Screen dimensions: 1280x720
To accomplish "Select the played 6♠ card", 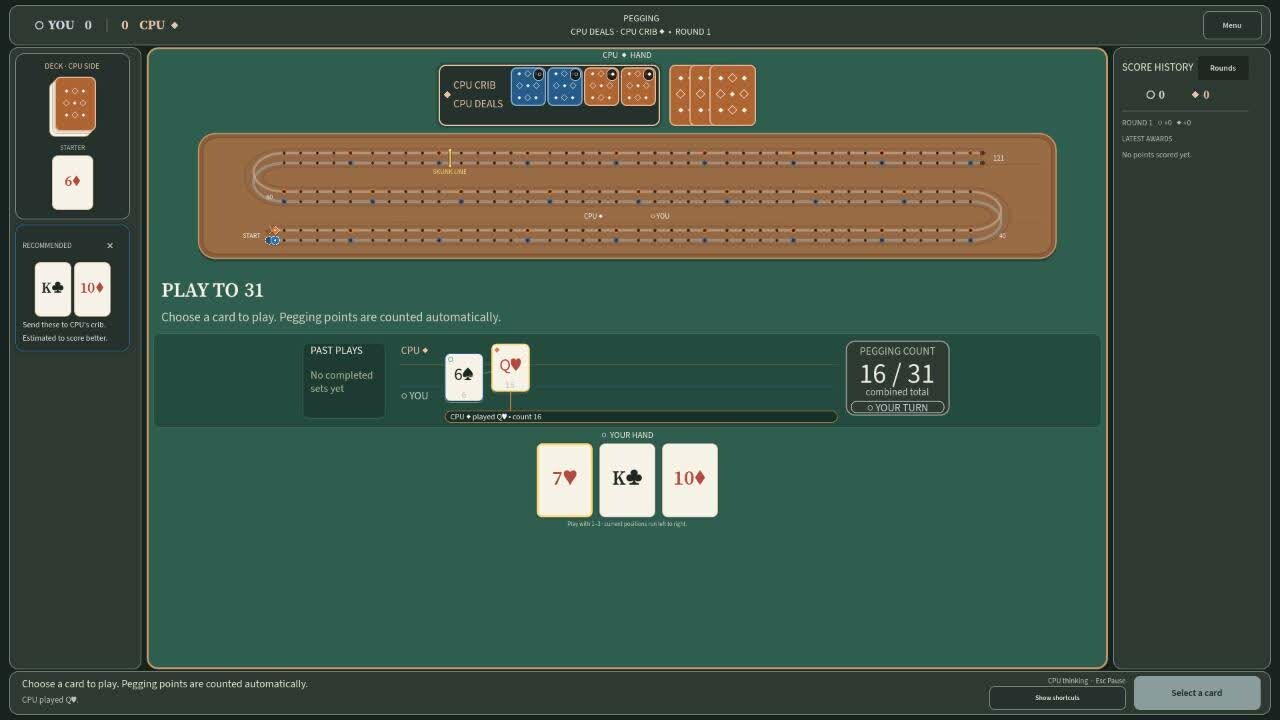I will point(464,377).
